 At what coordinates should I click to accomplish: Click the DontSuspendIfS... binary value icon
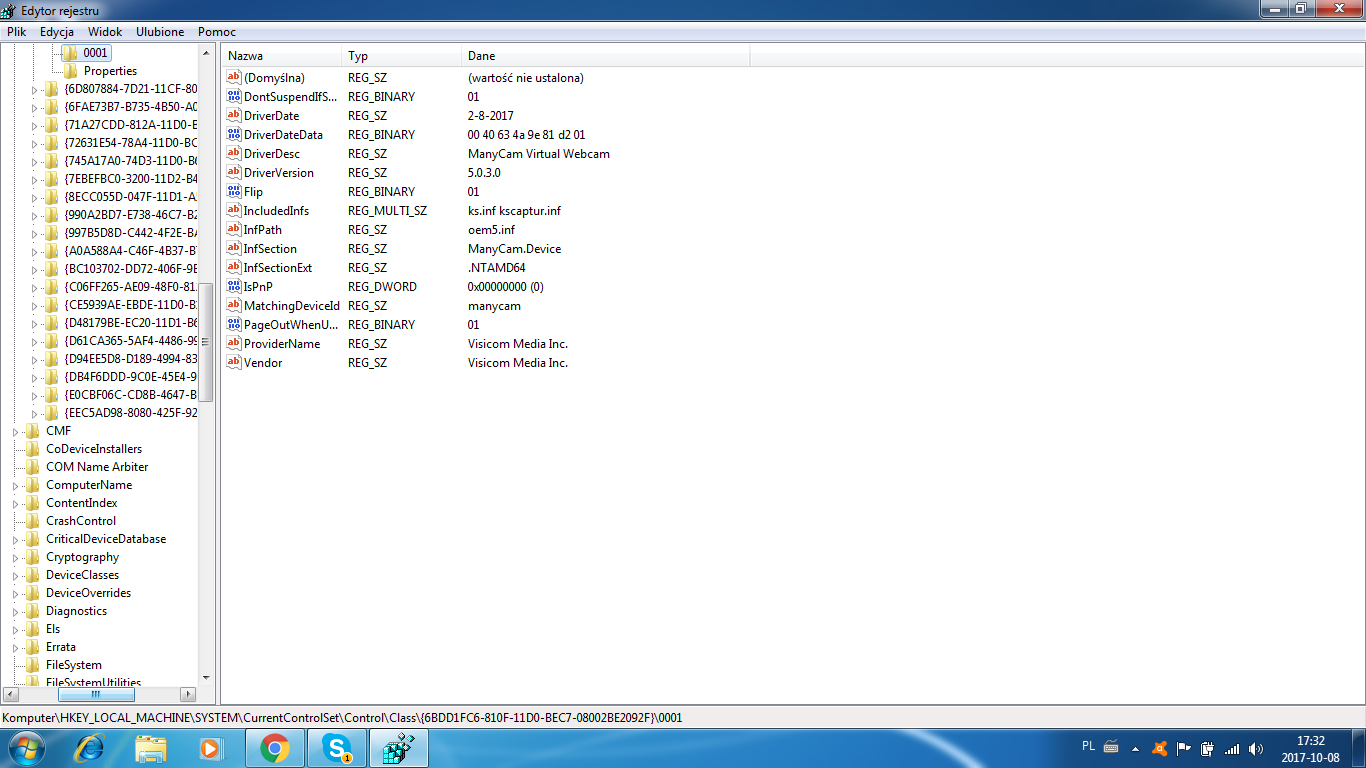pyautogui.click(x=234, y=97)
